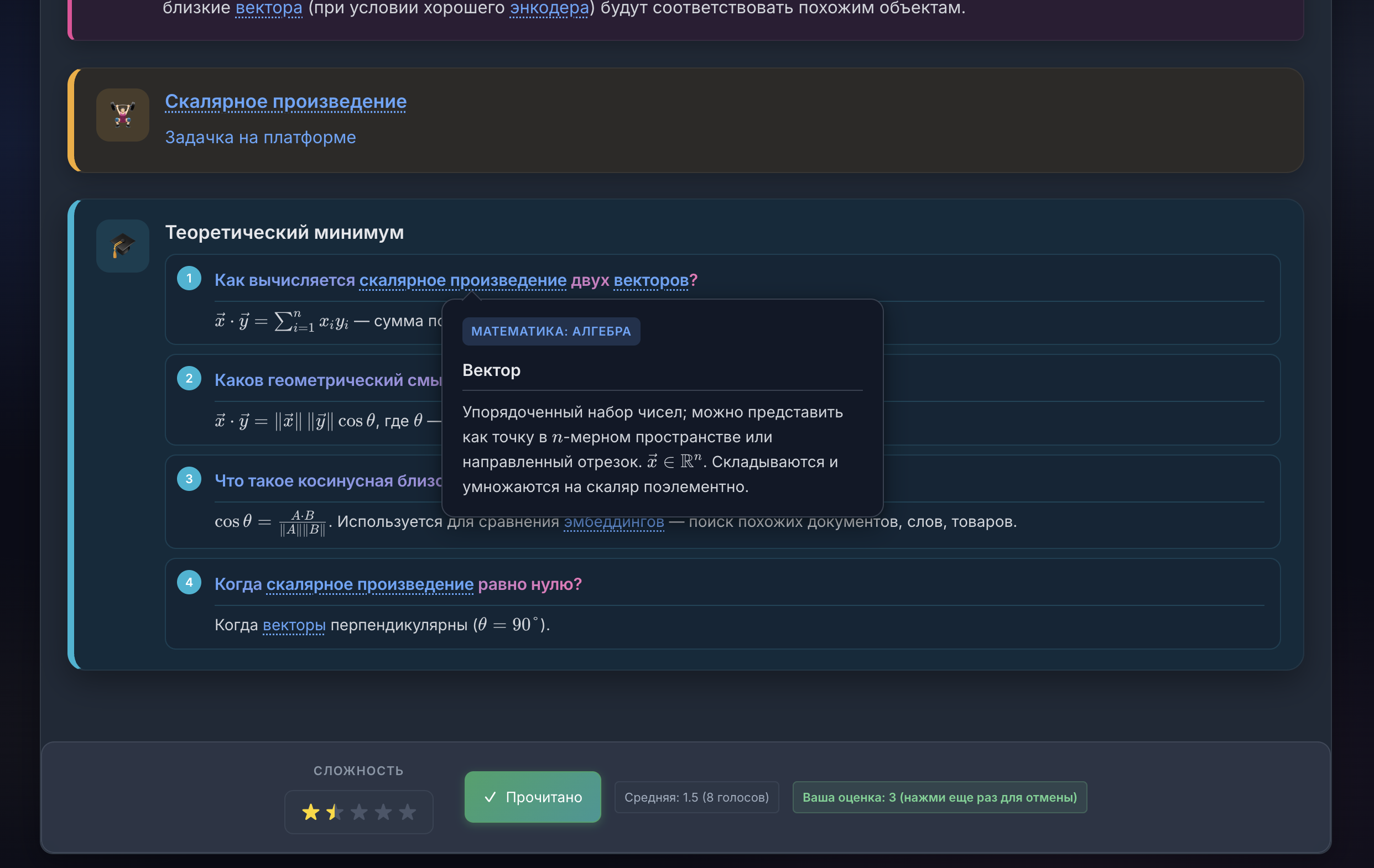Expand question Каков геометрический смысл
This screenshot has width=1374, height=868.
[x=328, y=380]
